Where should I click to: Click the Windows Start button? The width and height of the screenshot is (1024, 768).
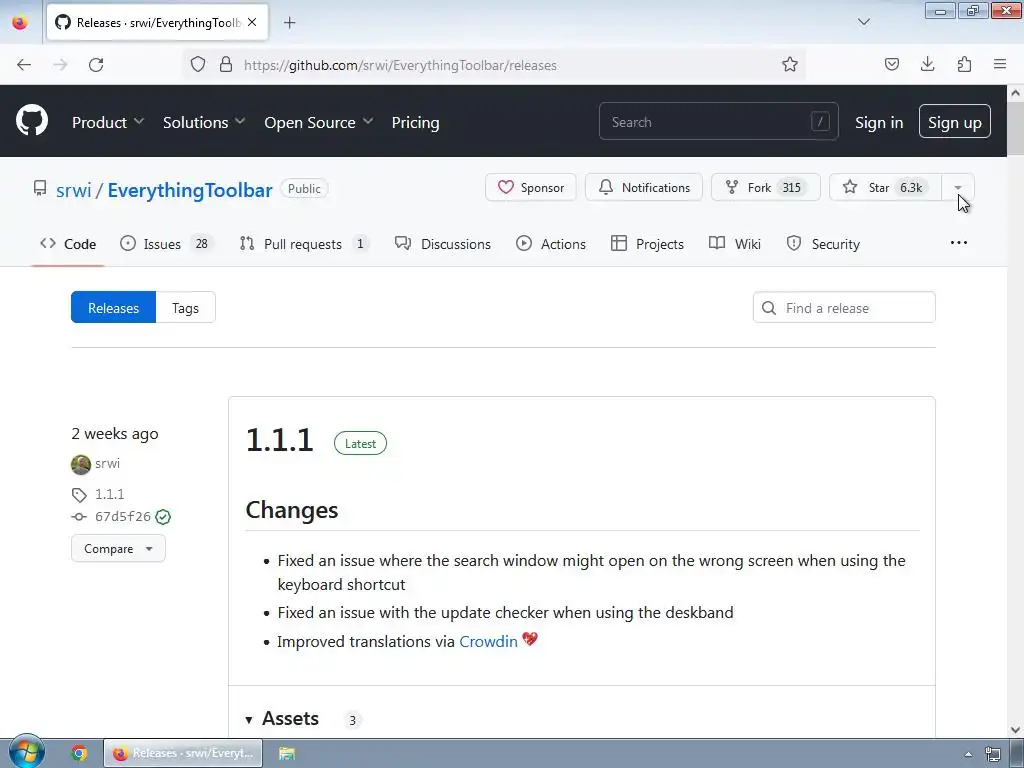26,752
